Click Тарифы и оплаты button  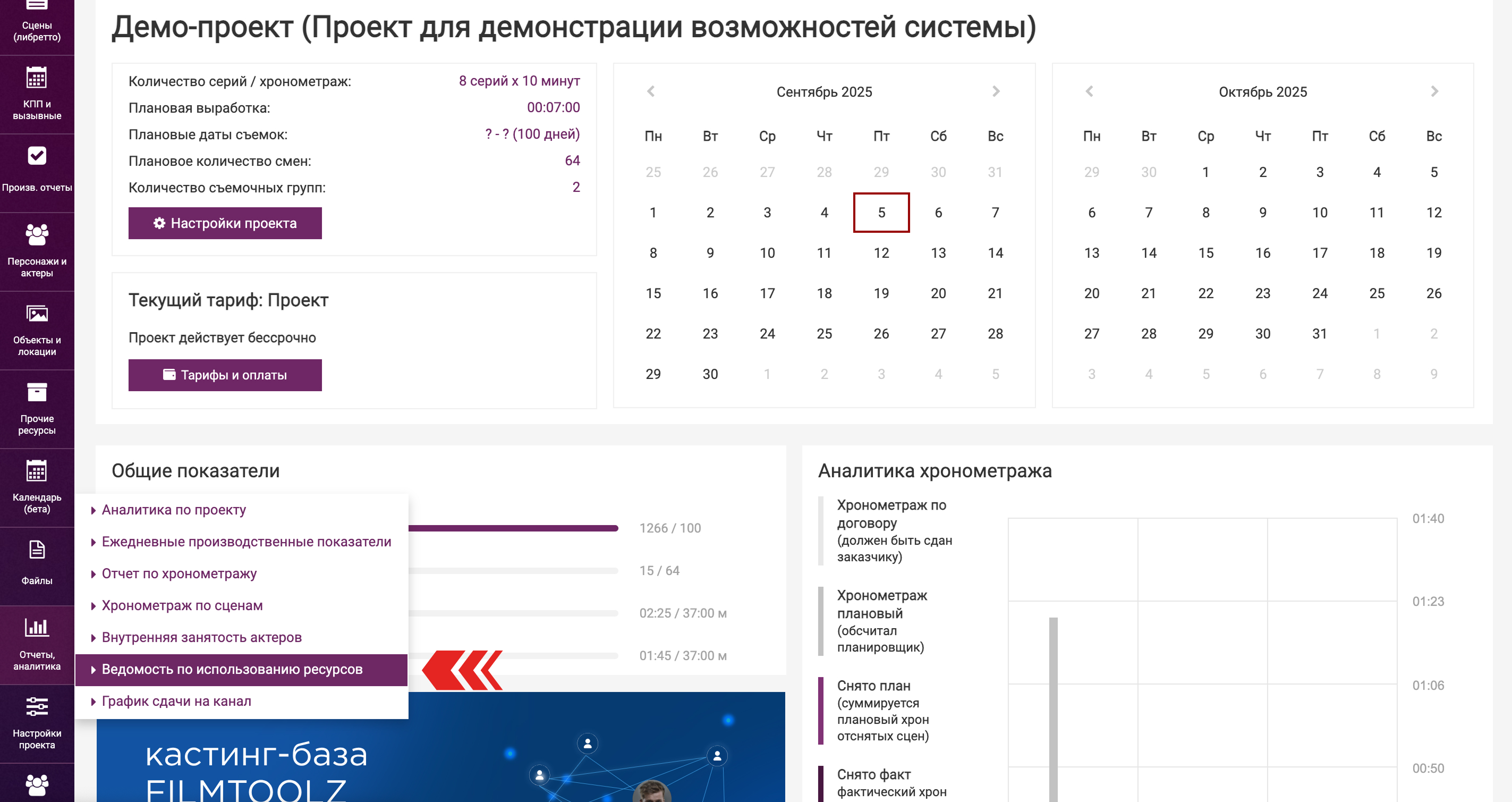(x=225, y=375)
